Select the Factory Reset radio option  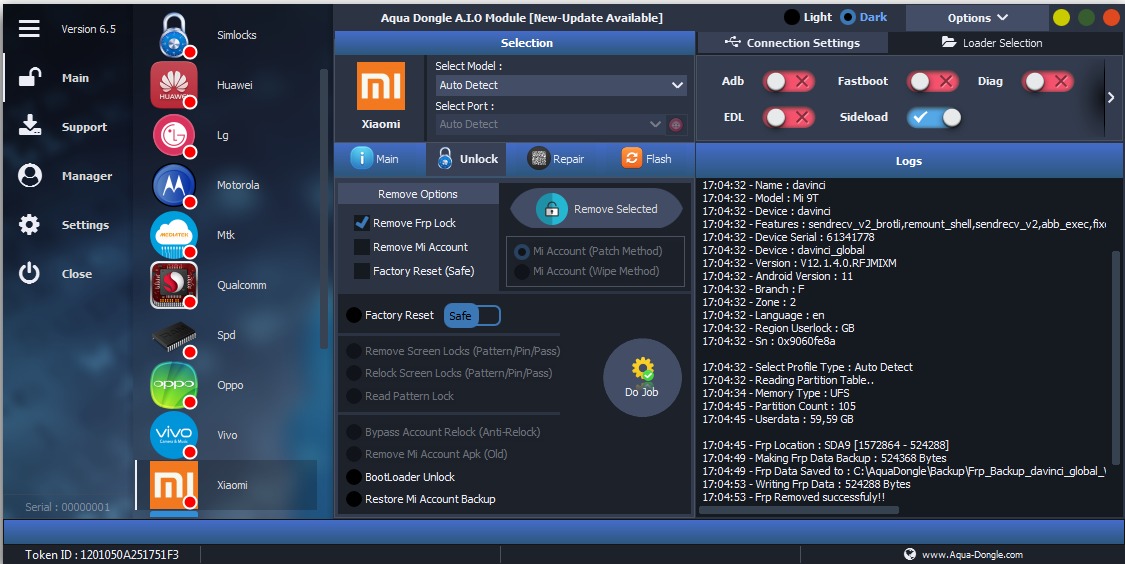(354, 315)
